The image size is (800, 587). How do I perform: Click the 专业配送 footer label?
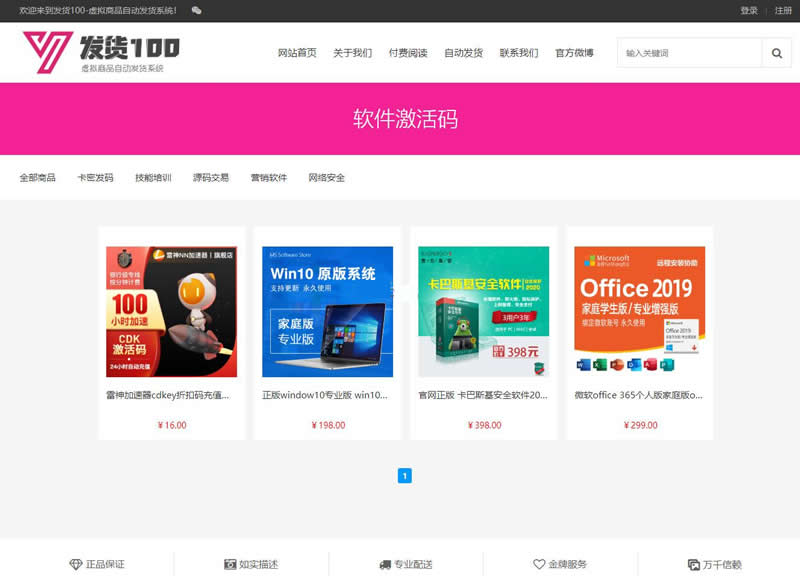coord(413,565)
